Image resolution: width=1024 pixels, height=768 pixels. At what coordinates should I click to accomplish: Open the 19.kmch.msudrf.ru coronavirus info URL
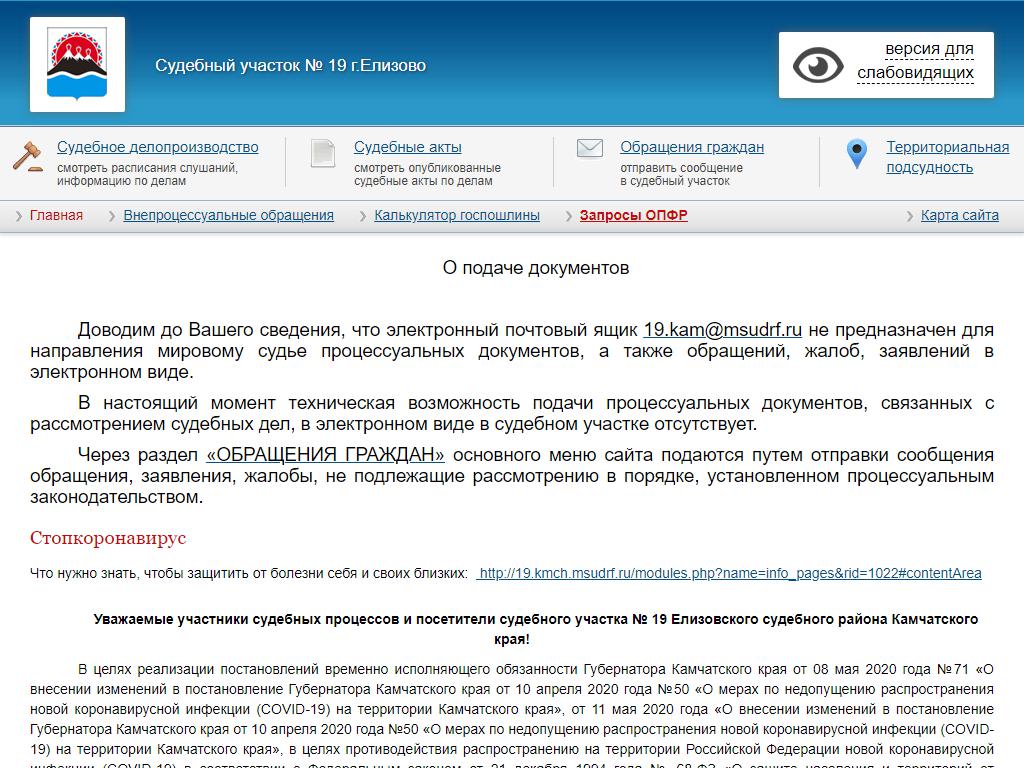click(x=729, y=573)
